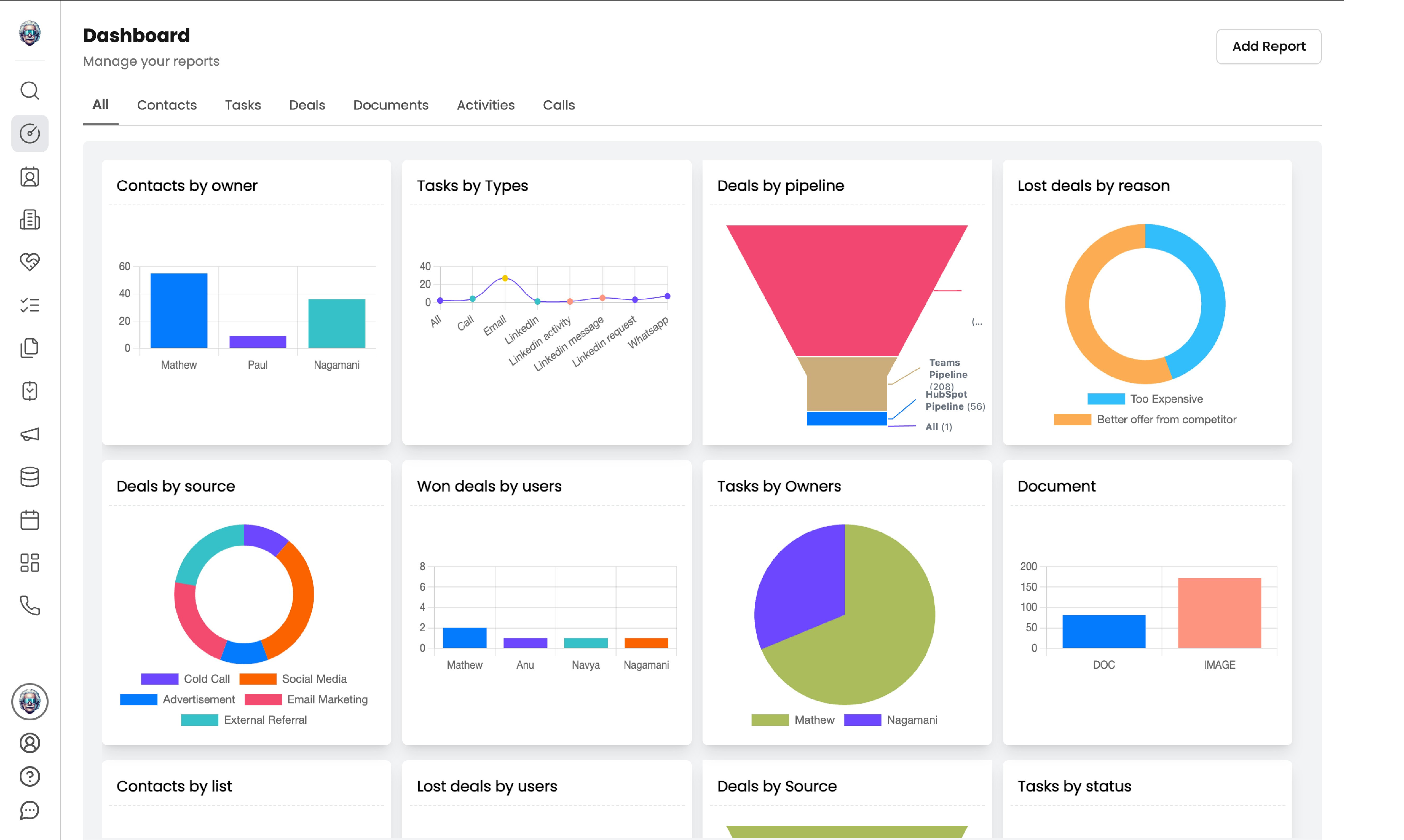Switch to the Contacts tab
This screenshot has width=1404, height=840.
(166, 105)
